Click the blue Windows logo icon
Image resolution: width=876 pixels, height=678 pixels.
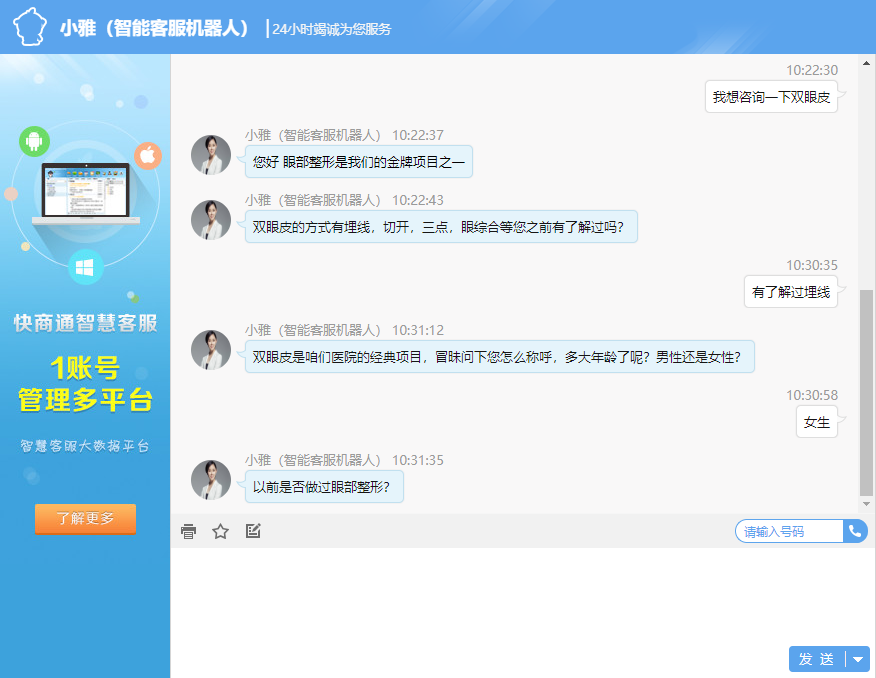tap(85, 268)
